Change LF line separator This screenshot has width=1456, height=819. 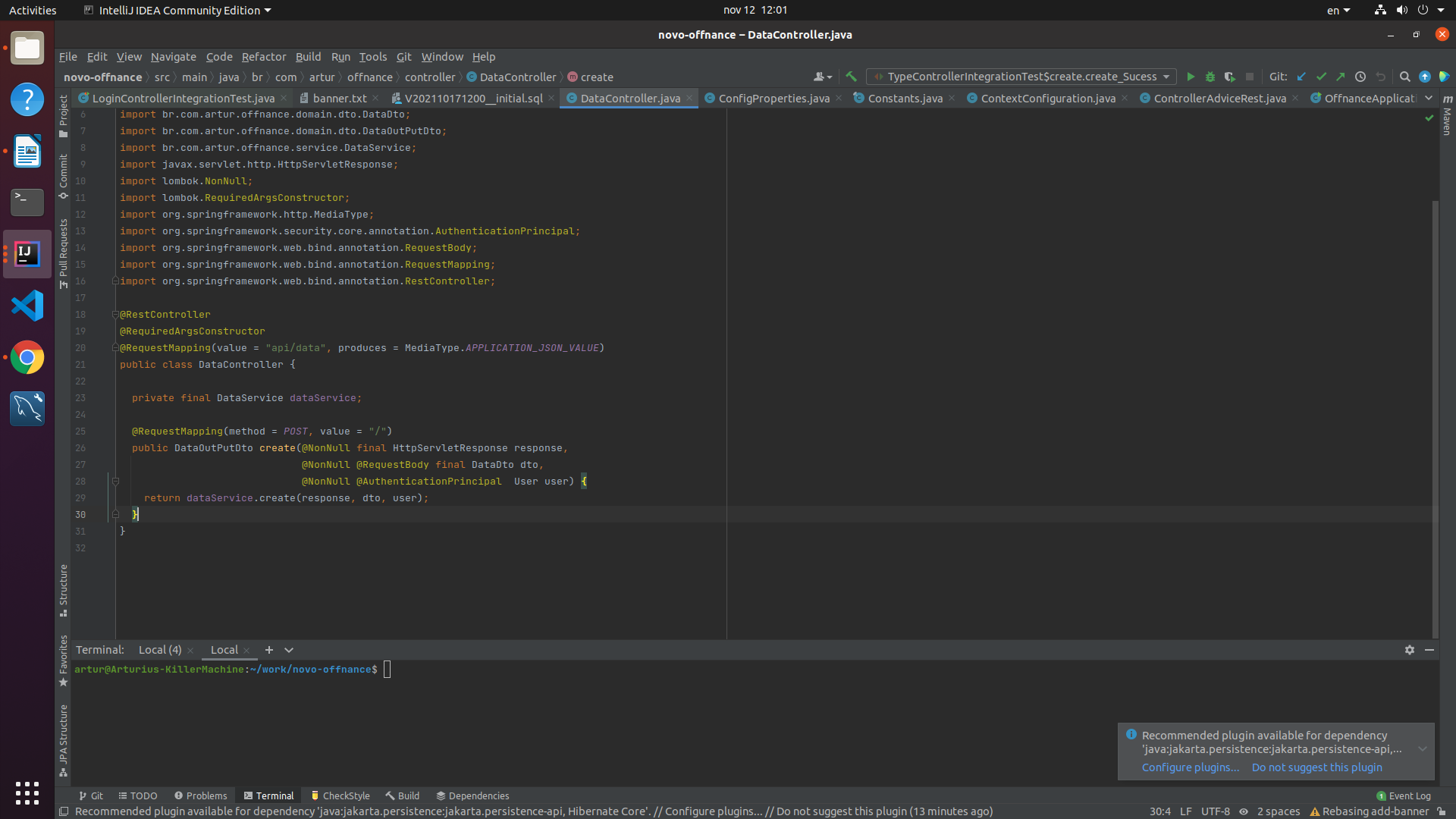(1186, 811)
